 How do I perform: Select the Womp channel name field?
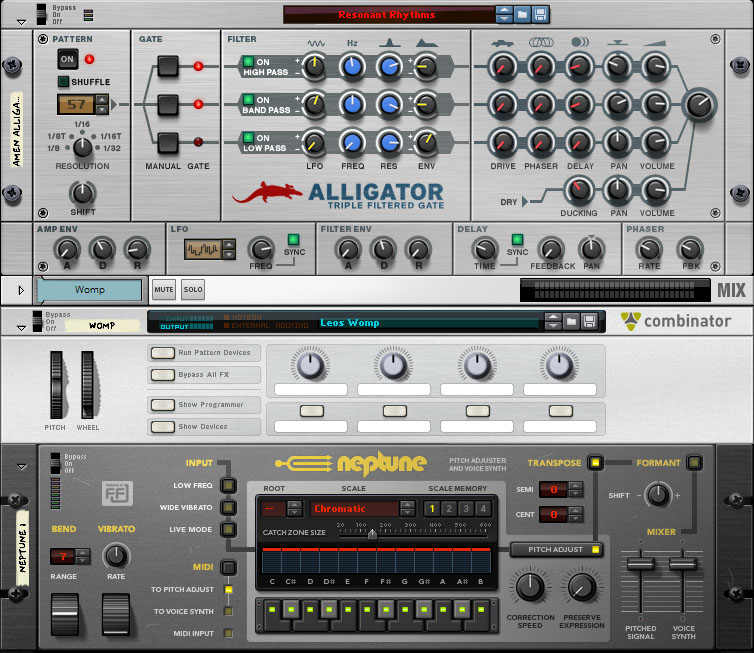tap(89, 290)
